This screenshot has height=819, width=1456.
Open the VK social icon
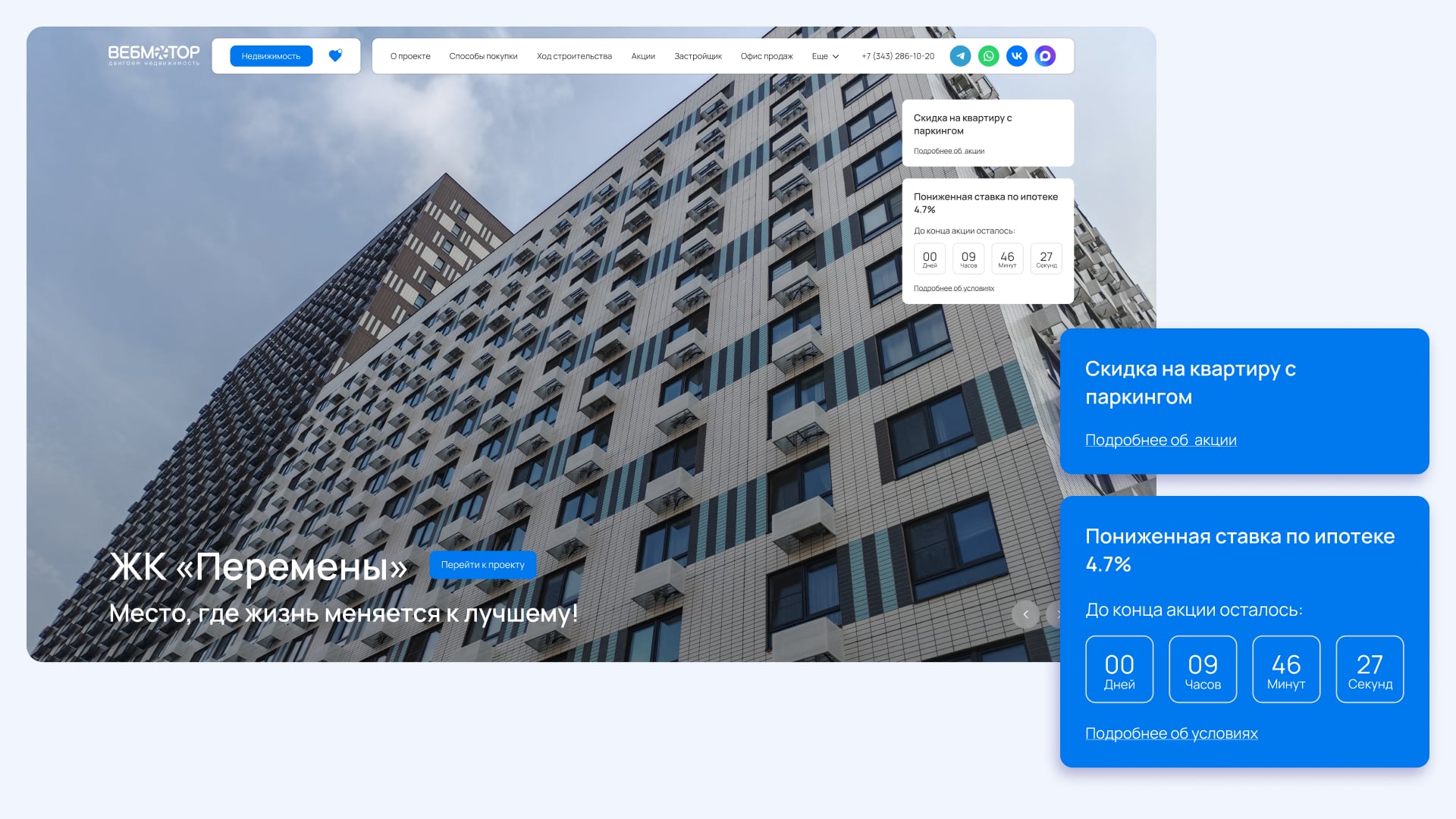click(1017, 56)
